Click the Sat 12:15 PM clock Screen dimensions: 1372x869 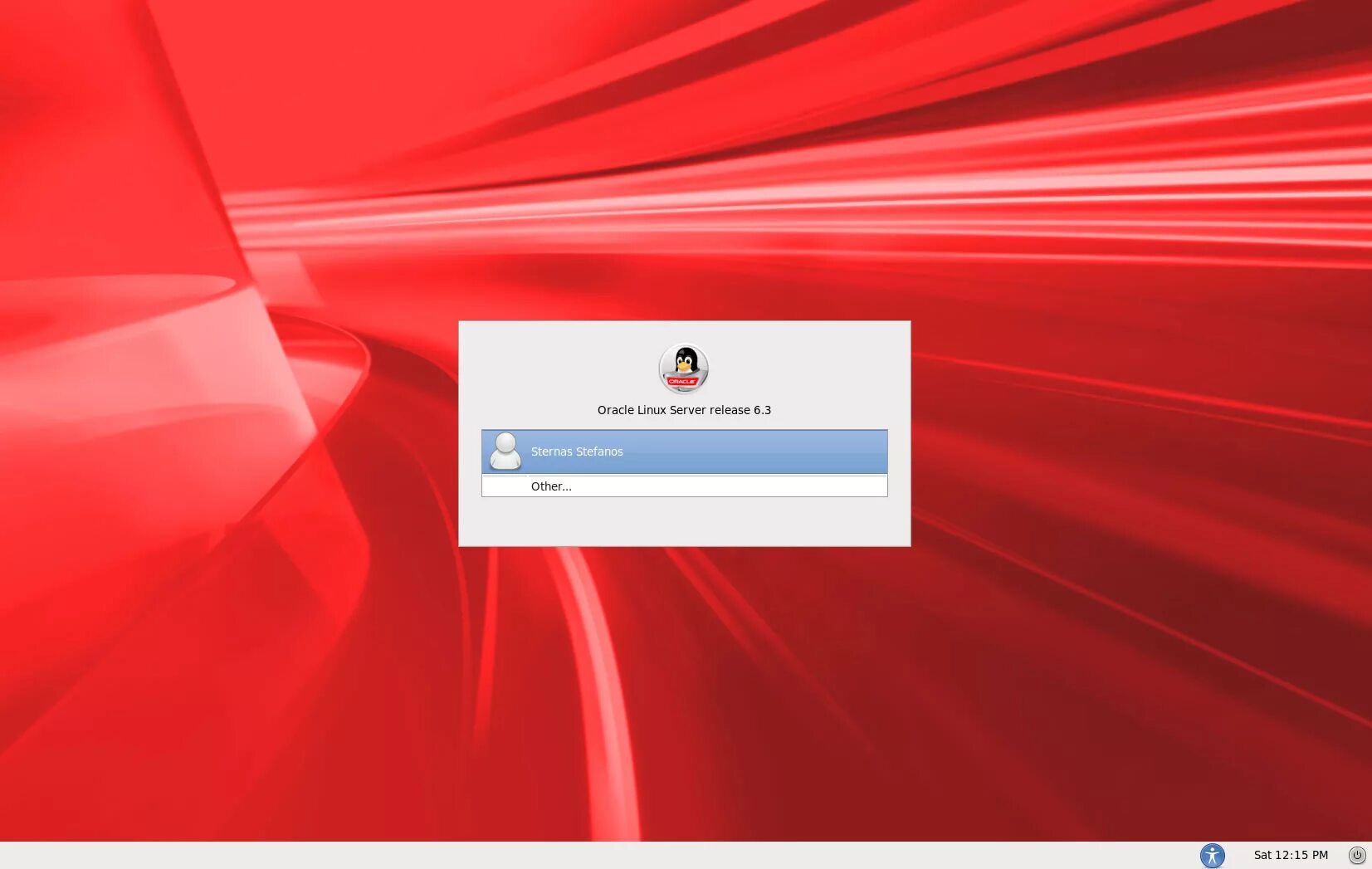coord(1291,855)
